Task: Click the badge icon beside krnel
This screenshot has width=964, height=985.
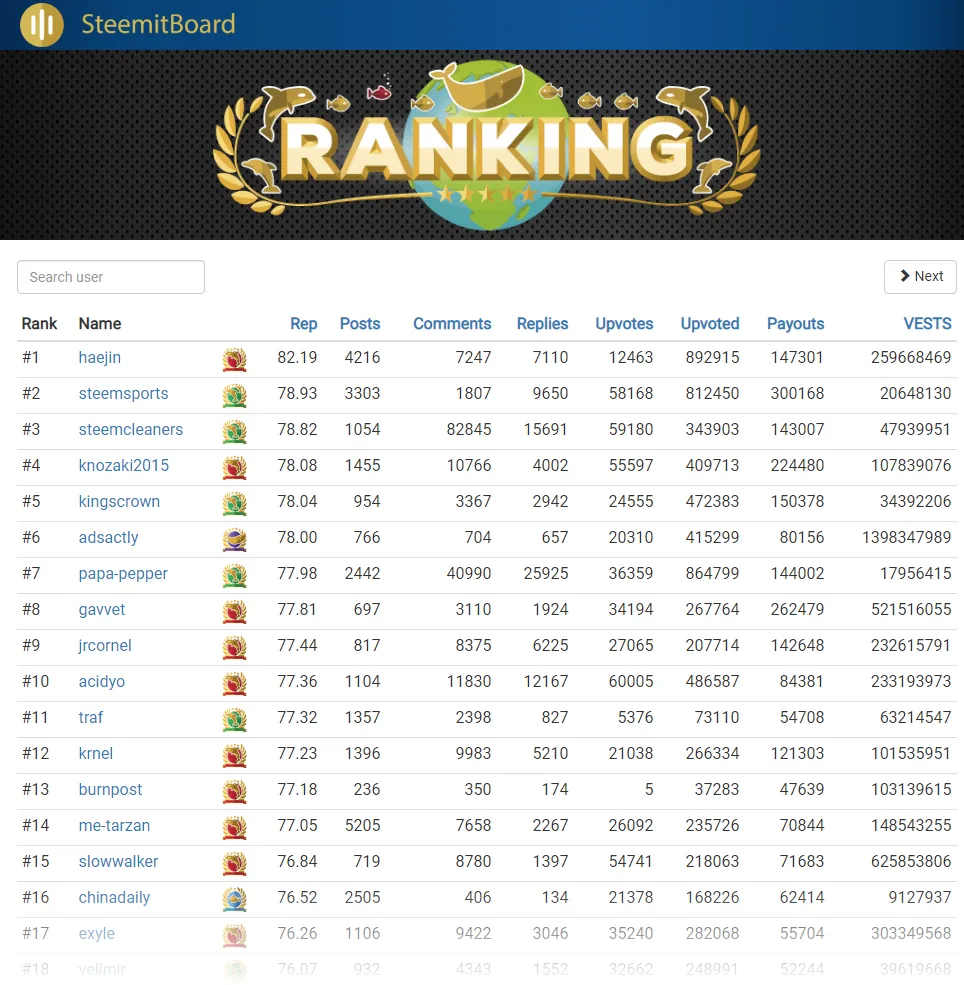Action: pos(235,756)
